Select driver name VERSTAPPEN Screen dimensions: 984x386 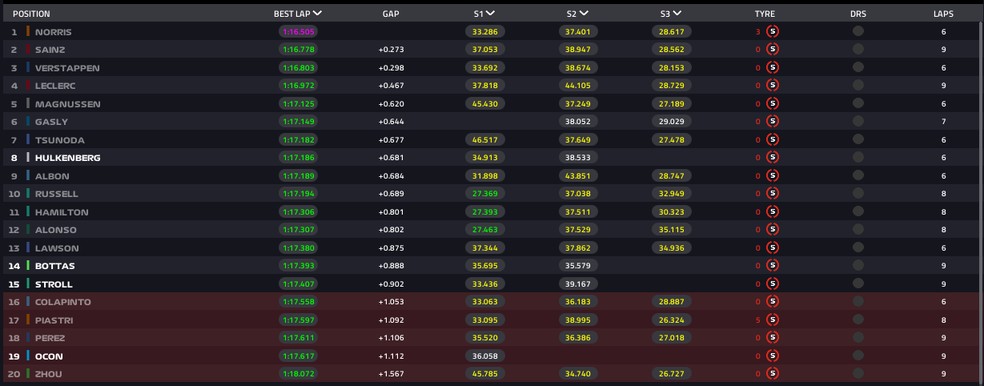[67, 68]
